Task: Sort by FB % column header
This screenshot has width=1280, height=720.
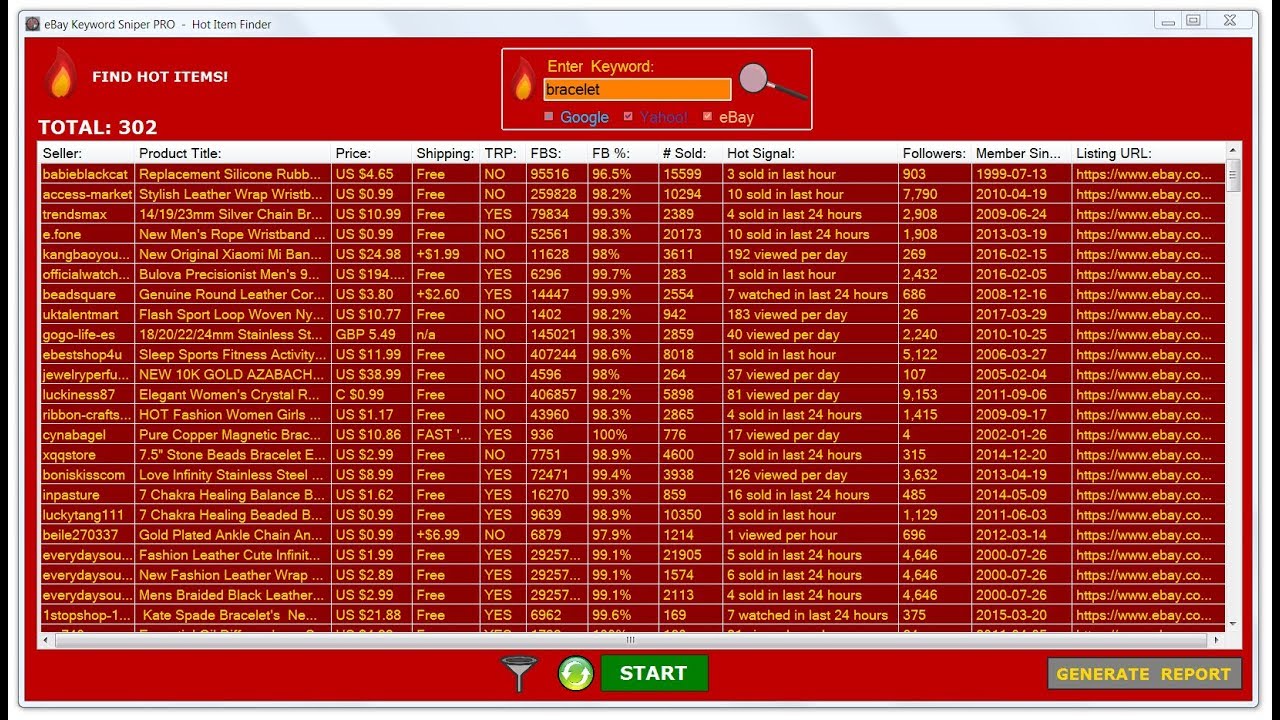Action: [x=623, y=153]
